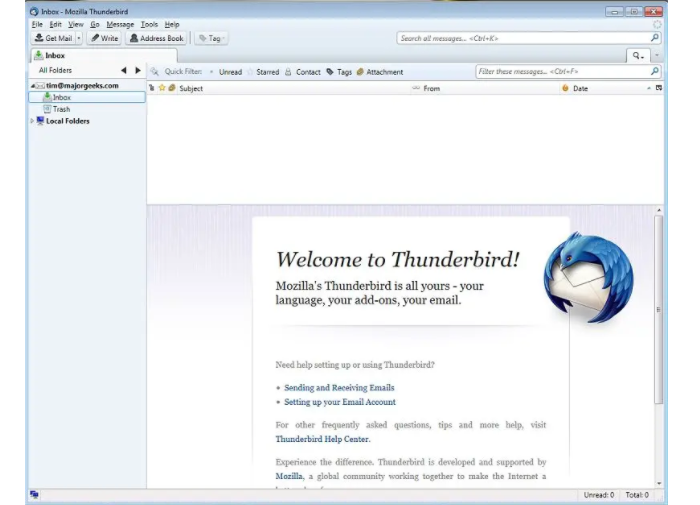Toggle the Attachment quick filter

[380, 72]
